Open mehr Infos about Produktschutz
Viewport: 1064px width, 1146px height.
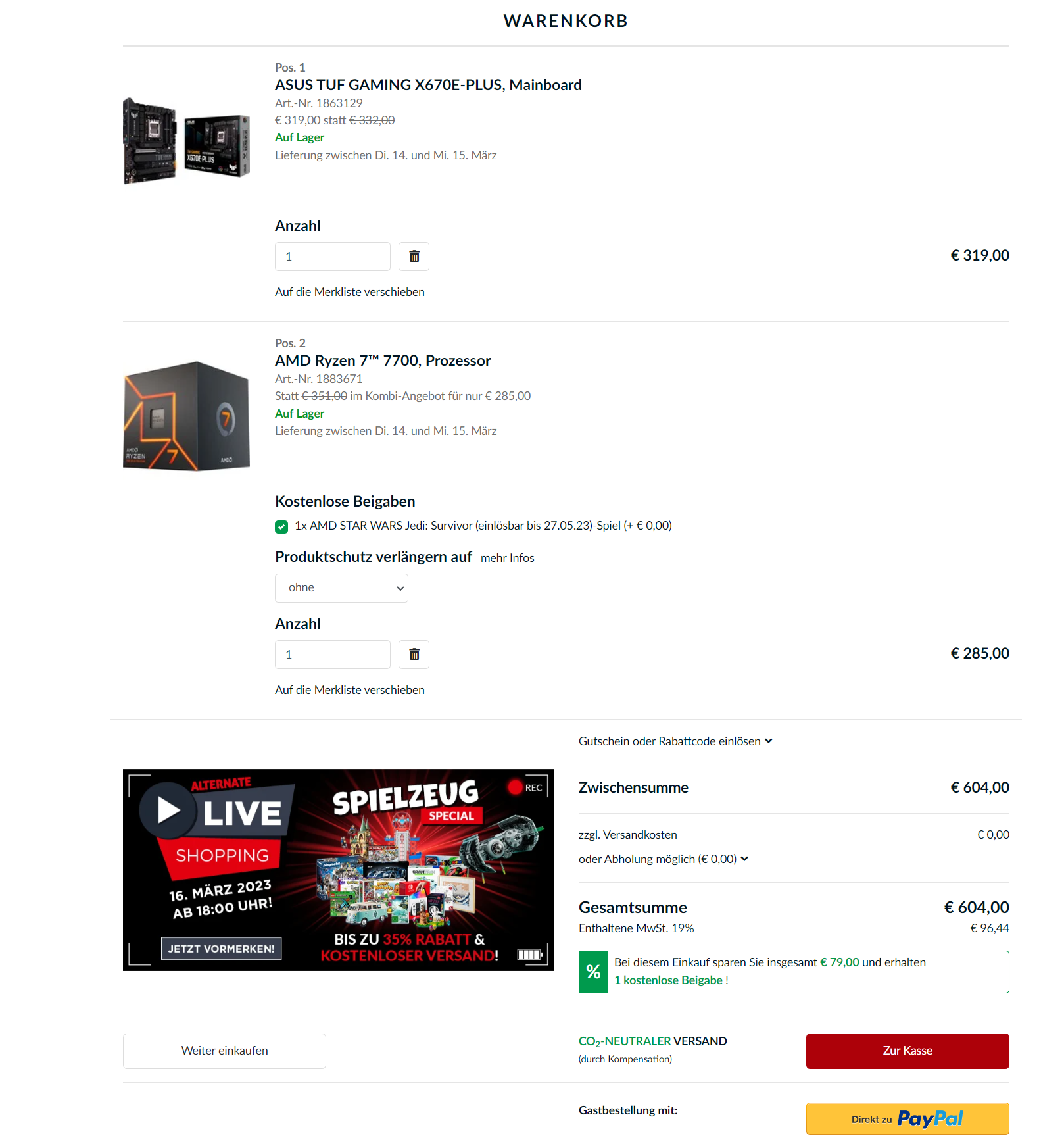508,558
